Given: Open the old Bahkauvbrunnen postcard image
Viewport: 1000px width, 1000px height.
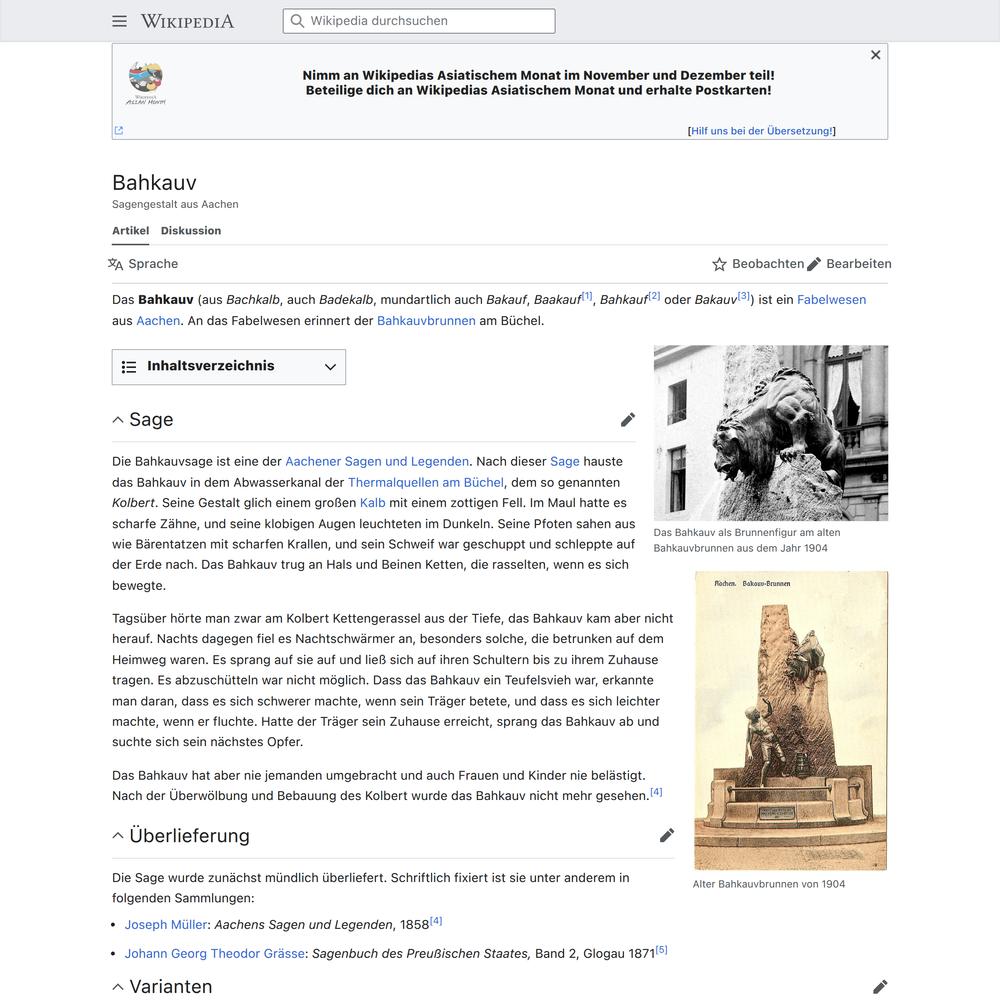Looking at the screenshot, I should click(790, 720).
